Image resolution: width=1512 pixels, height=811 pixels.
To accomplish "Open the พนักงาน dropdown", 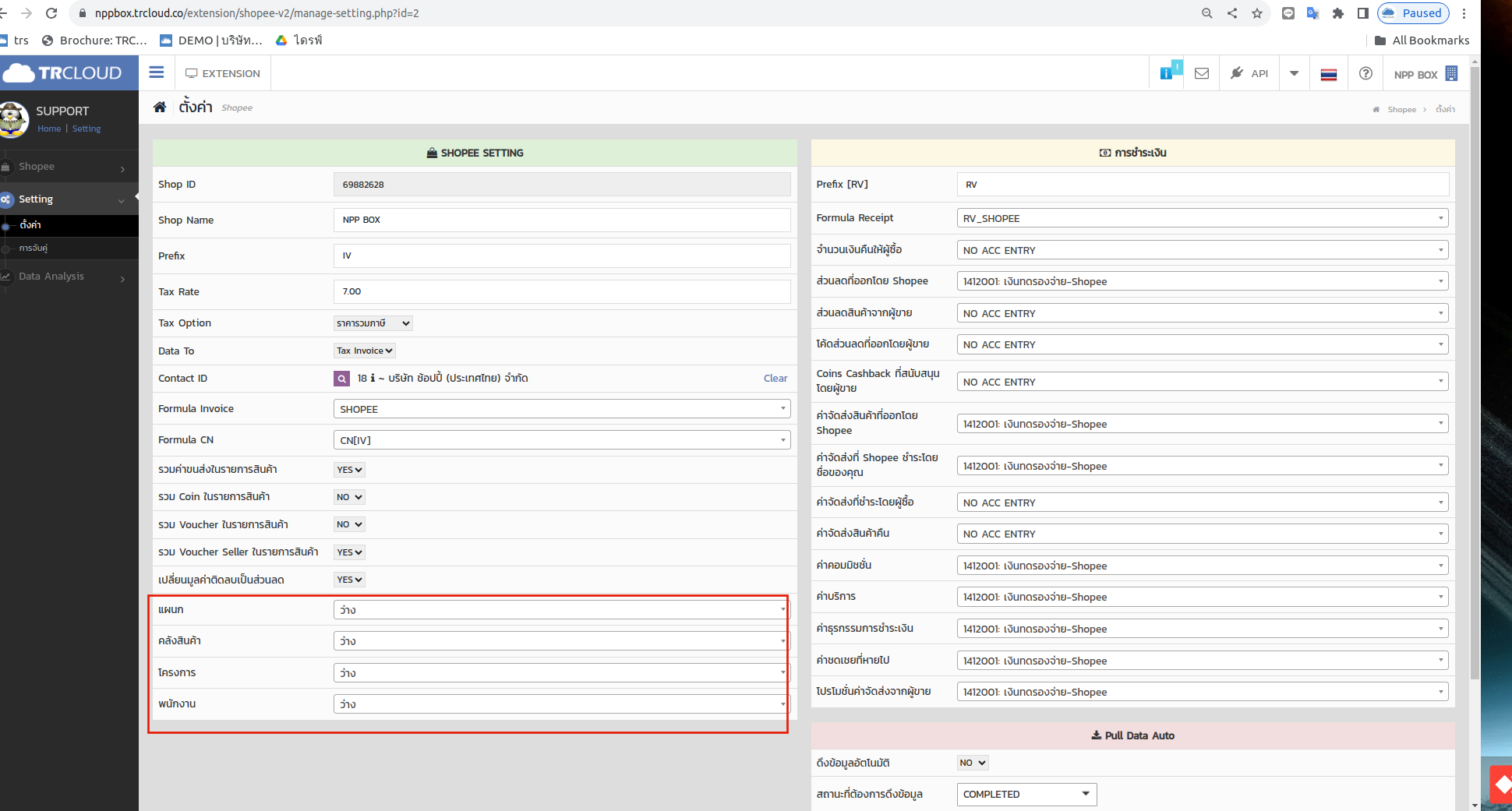I will pyautogui.click(x=562, y=704).
